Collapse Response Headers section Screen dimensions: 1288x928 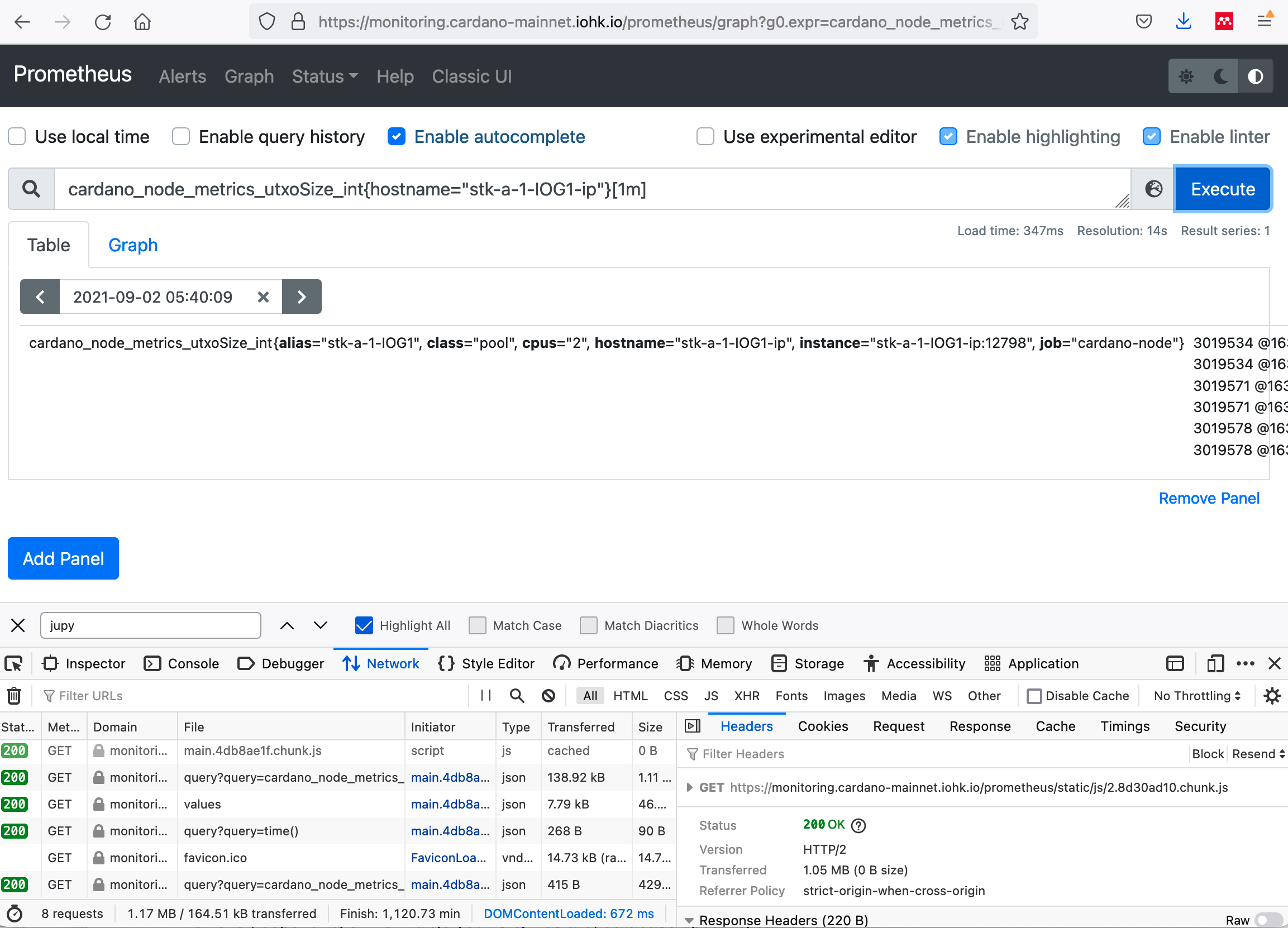coord(689,920)
